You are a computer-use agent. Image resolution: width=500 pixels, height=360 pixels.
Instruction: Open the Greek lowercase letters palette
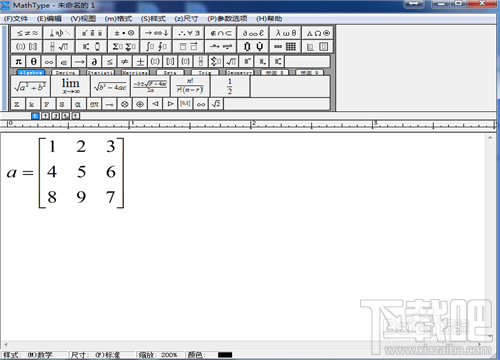coord(286,33)
